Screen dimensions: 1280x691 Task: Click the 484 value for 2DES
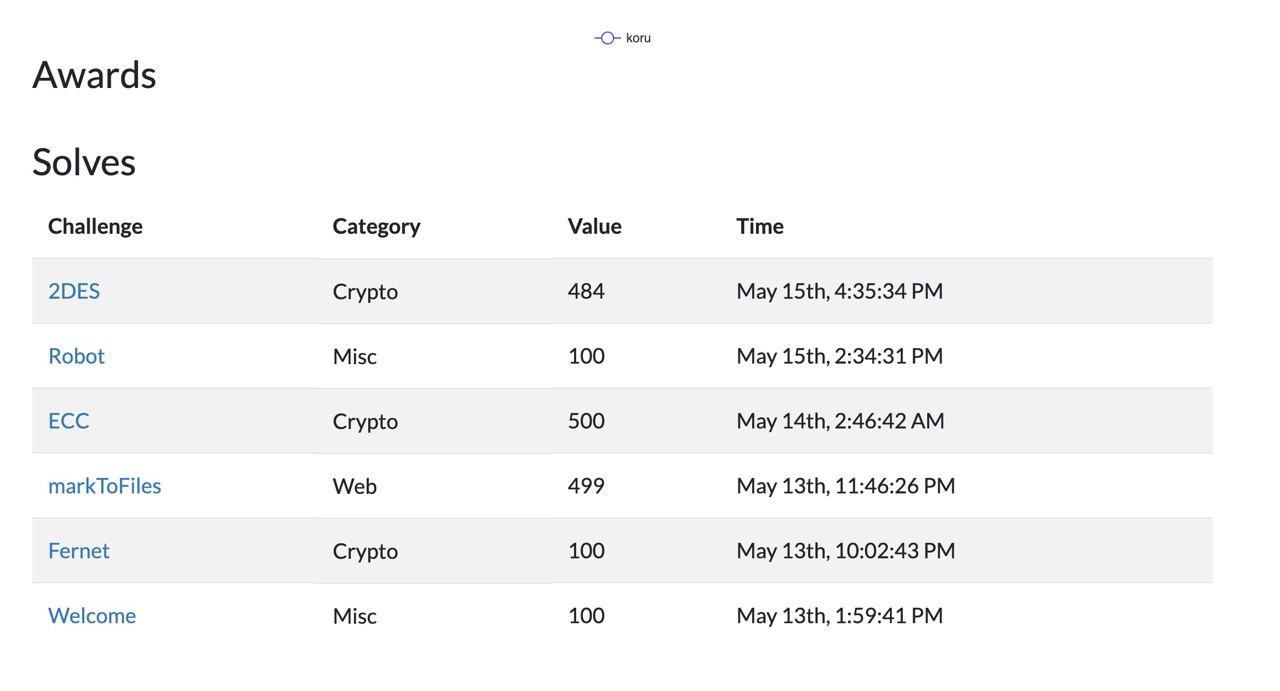586,291
